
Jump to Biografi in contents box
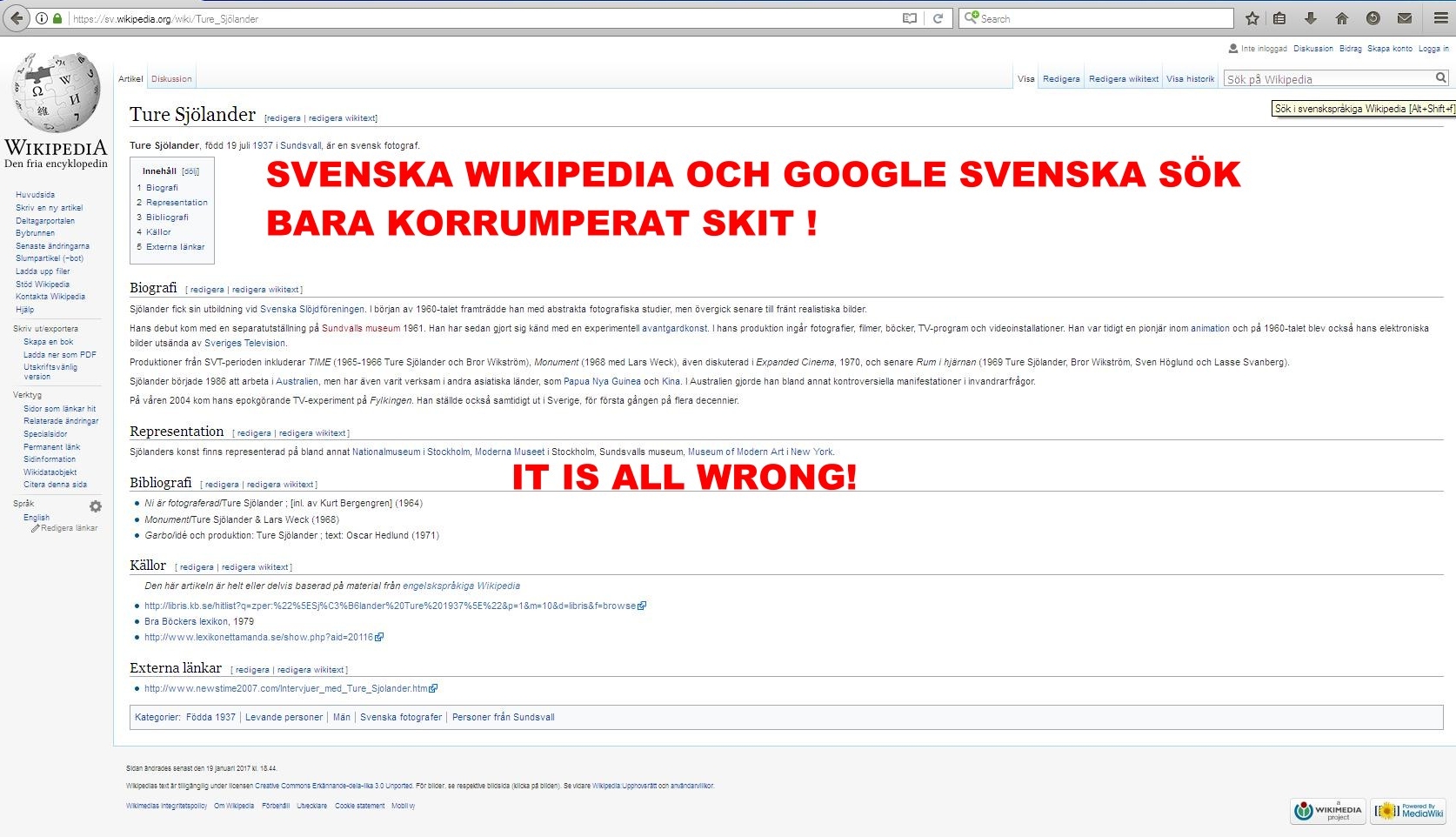[162, 188]
